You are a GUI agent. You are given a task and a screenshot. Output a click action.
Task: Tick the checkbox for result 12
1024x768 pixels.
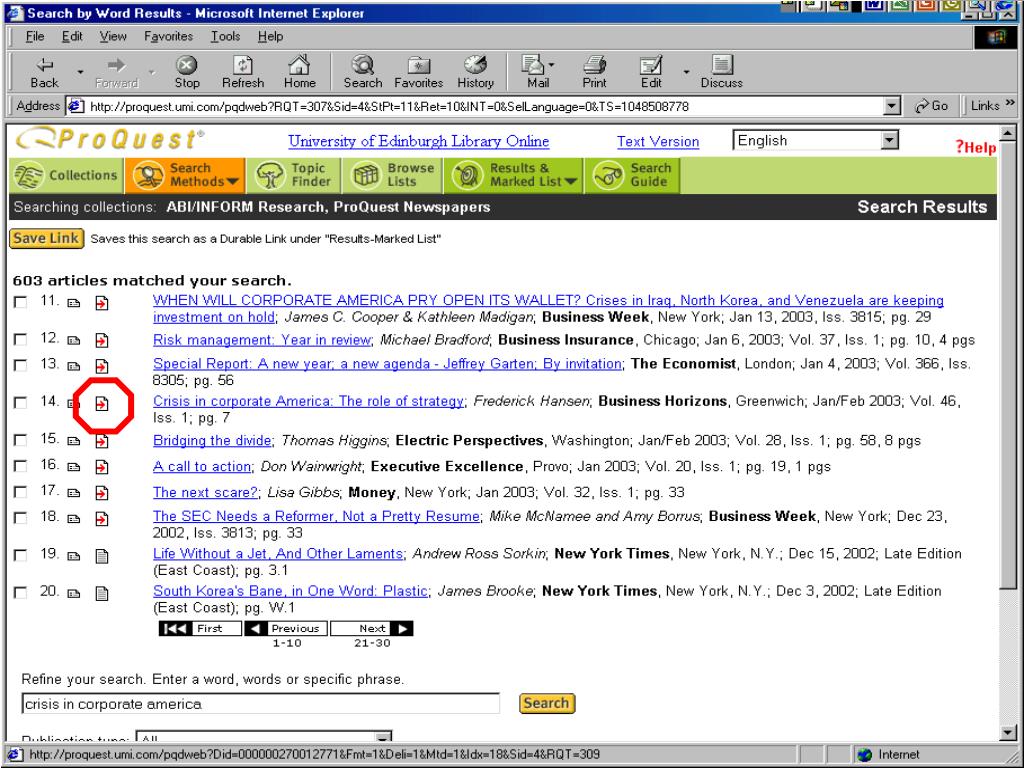pos(21,340)
